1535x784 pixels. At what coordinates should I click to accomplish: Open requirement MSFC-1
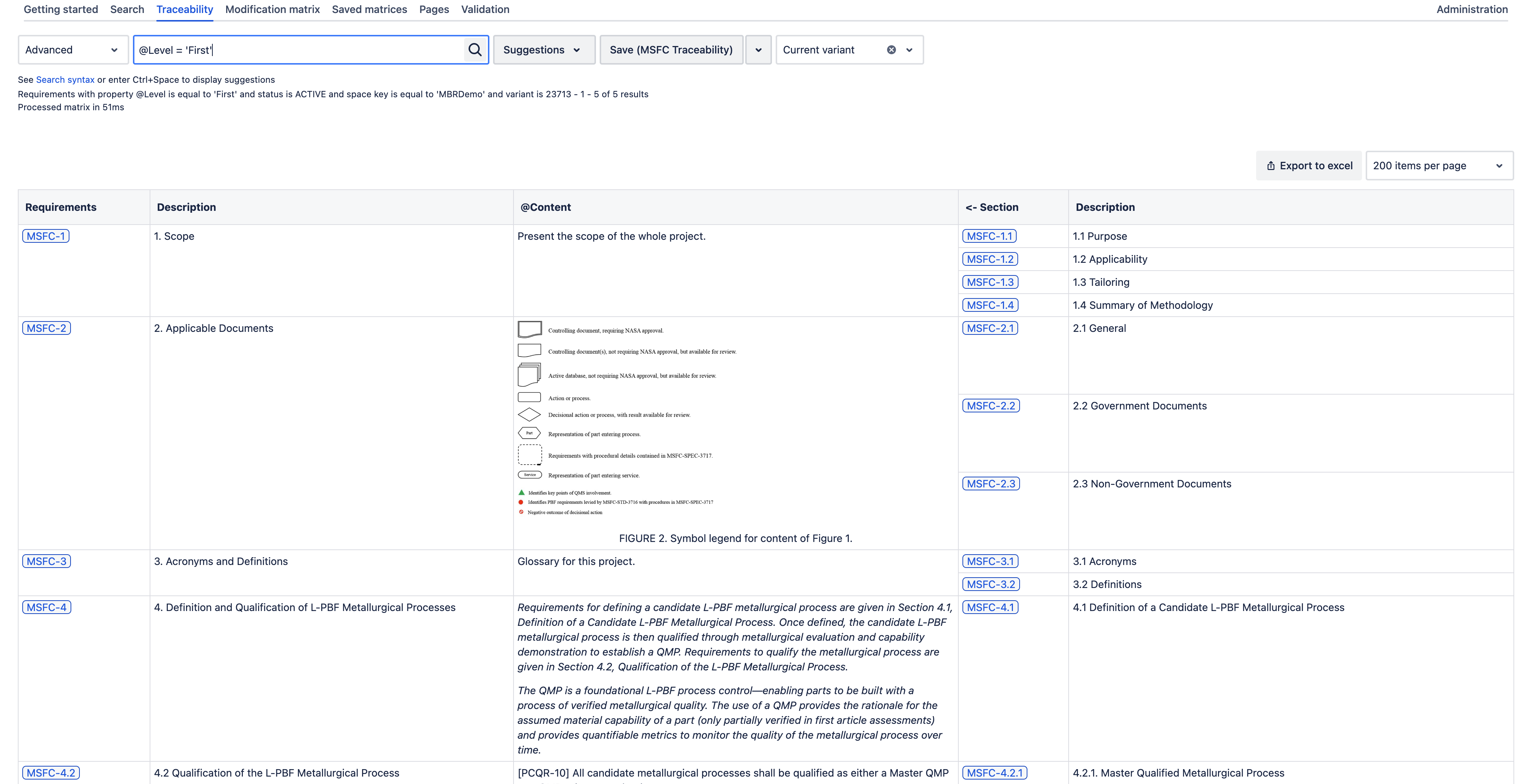click(x=46, y=236)
